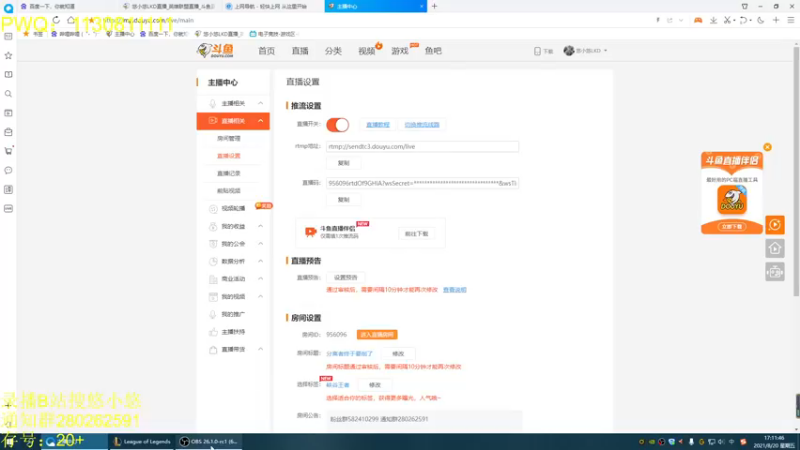Open 主播扶持 in the sidebar
Image resolution: width=800 pixels, height=450 pixels.
233,332
